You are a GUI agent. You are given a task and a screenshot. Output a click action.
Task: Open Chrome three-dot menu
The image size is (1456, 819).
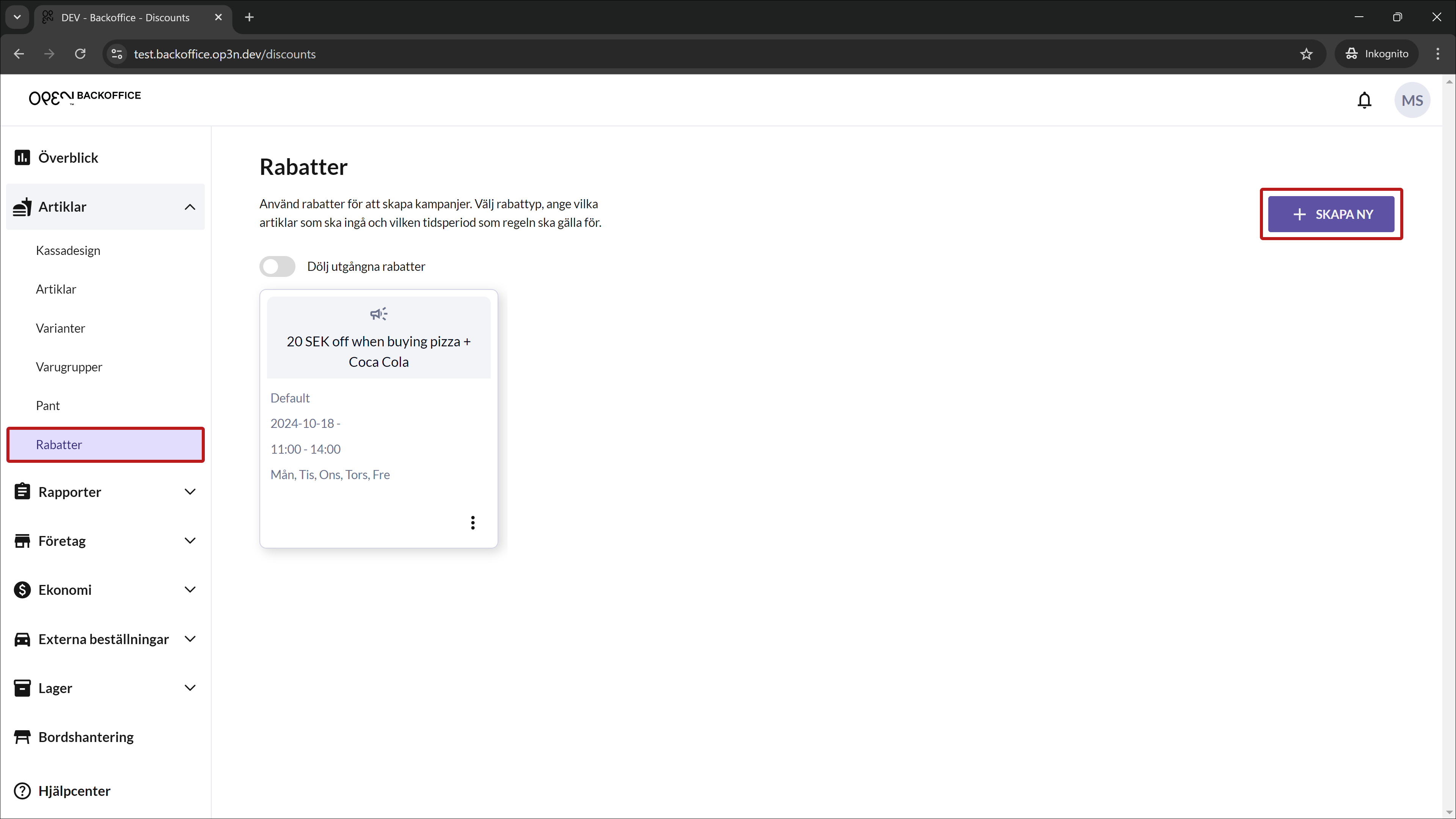1437,54
